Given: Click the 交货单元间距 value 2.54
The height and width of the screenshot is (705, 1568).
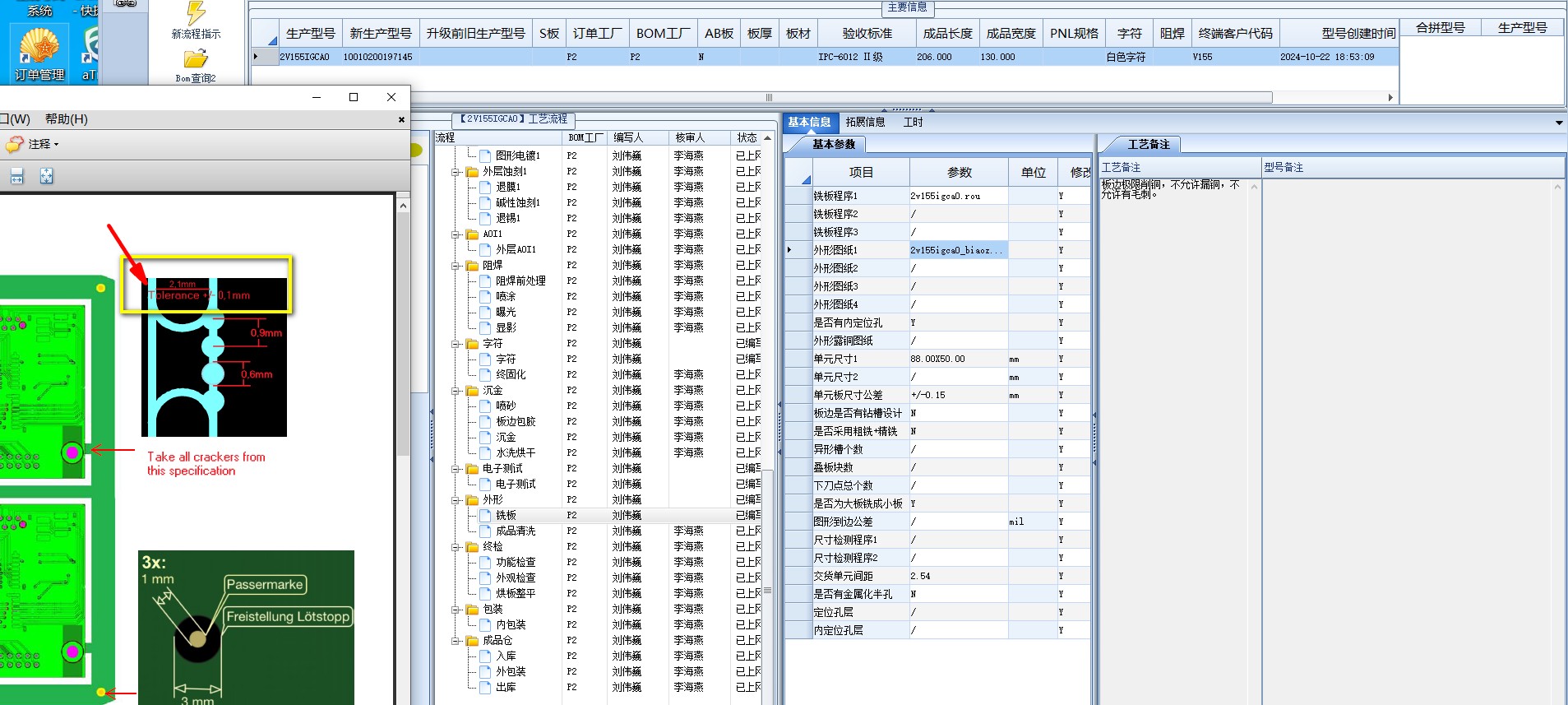Looking at the screenshot, I should [959, 577].
